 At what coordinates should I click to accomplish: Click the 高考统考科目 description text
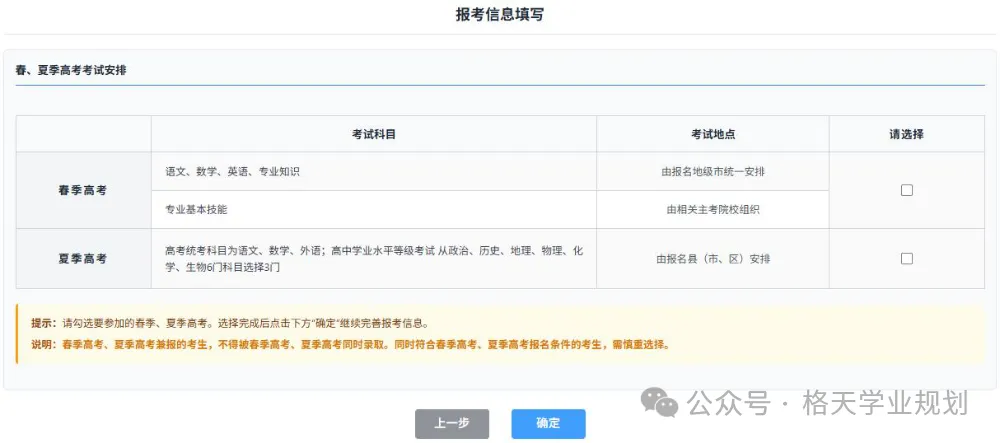point(374,259)
